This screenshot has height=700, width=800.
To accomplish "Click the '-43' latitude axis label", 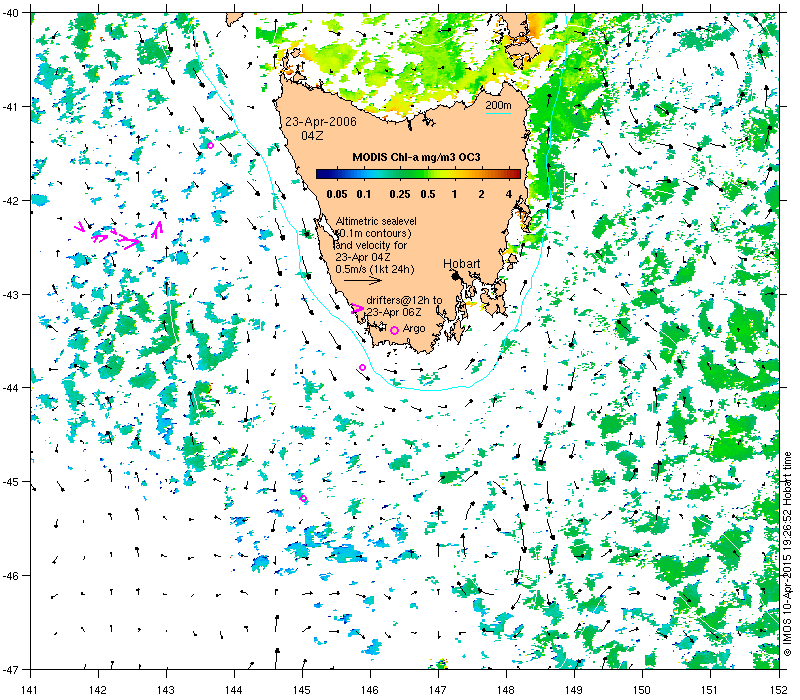I will tap(11, 294).
